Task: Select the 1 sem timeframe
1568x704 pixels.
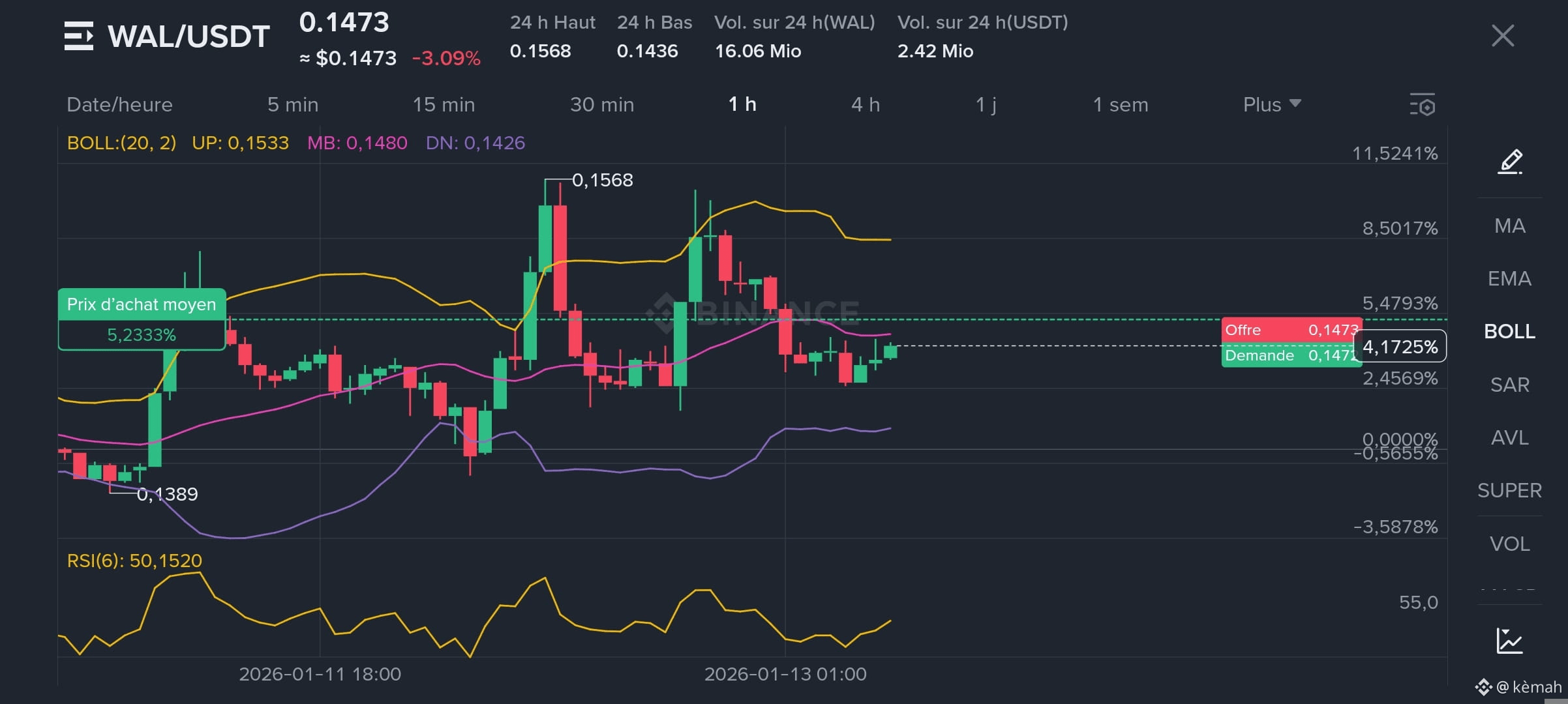Action: pyautogui.click(x=1121, y=104)
